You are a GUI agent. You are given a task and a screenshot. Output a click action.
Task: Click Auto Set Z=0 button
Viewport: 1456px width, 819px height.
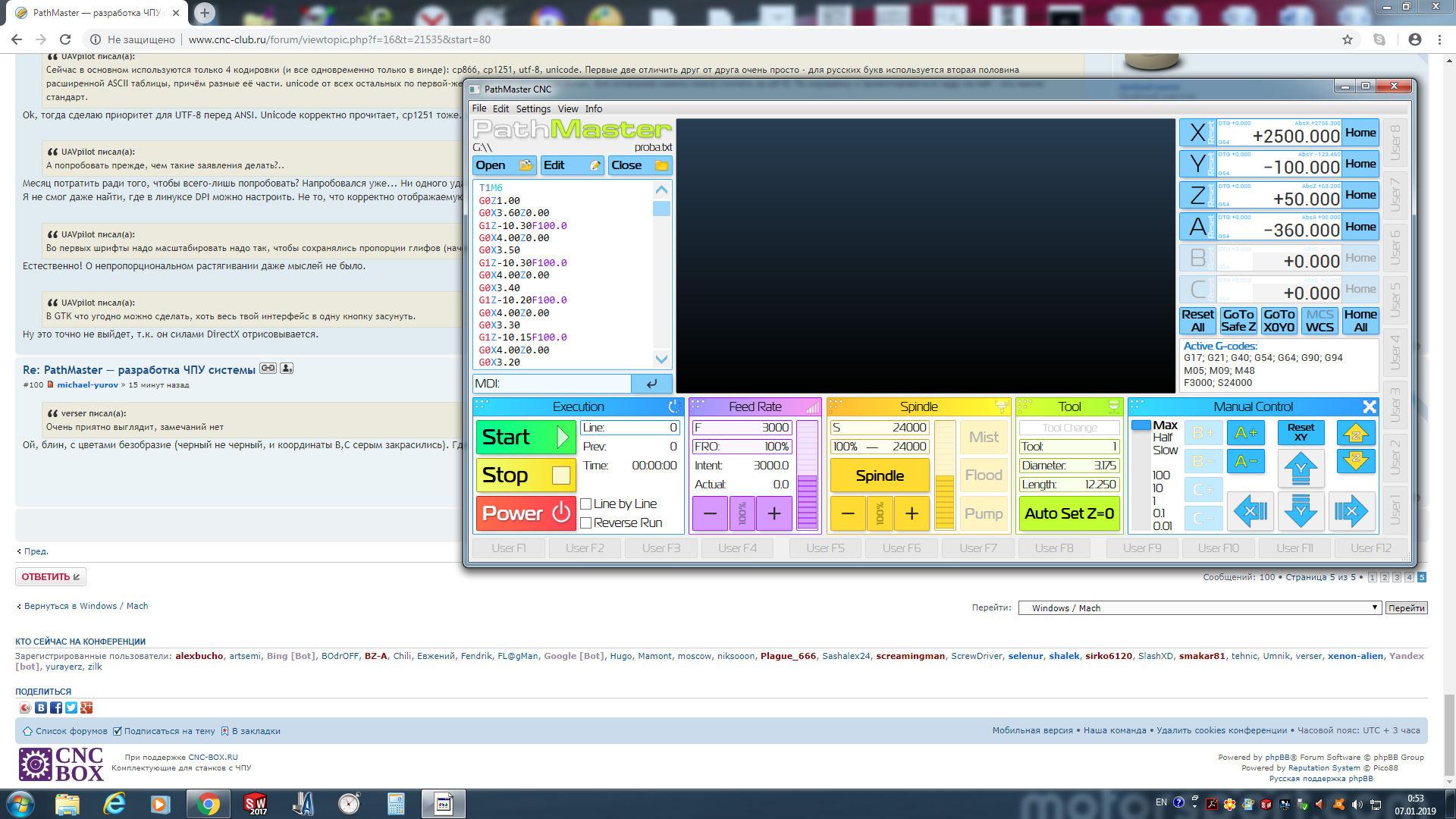1068,513
